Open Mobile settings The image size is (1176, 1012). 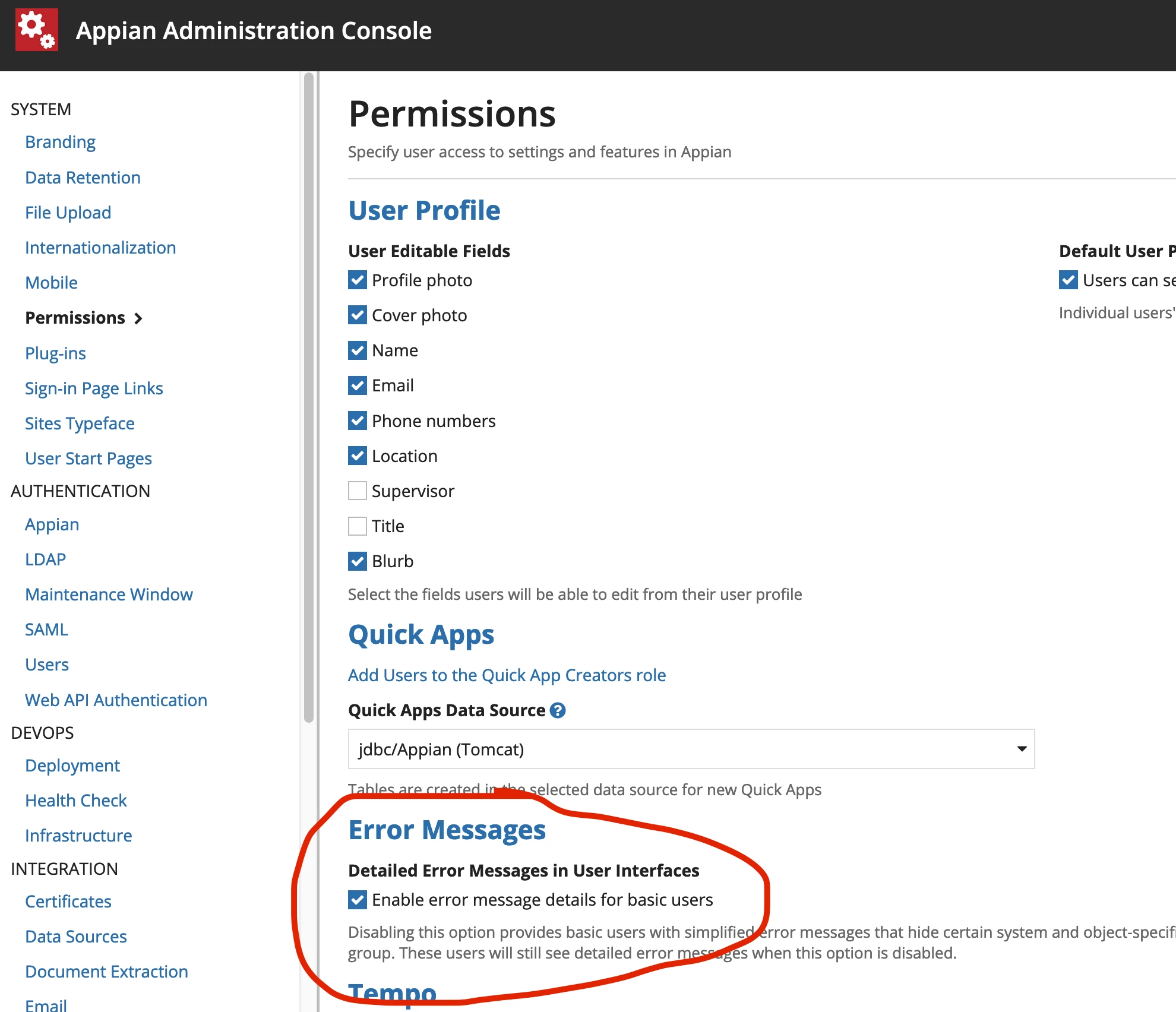(52, 283)
